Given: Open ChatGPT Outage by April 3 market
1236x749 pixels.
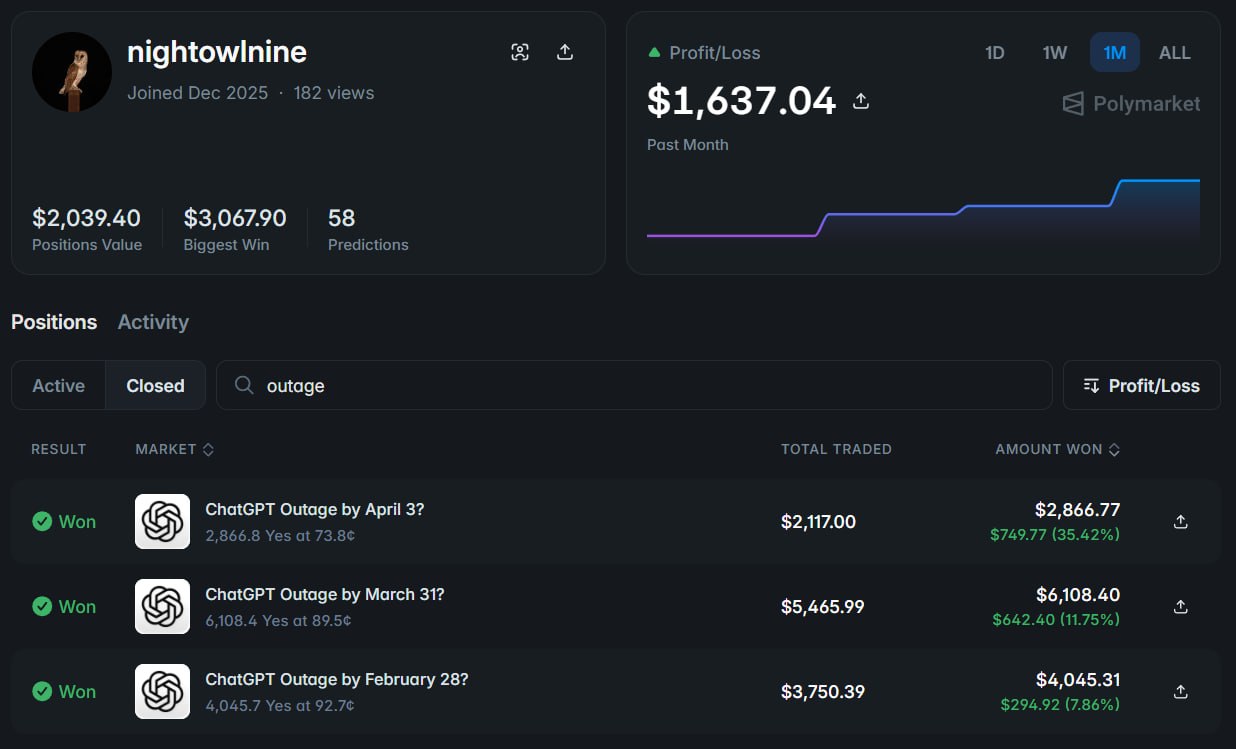Looking at the screenshot, I should 314,510.
